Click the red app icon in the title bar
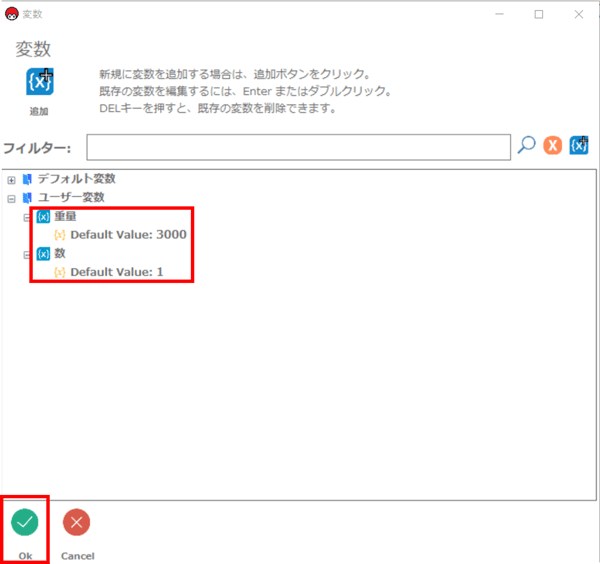This screenshot has height=564, width=600. tap(11, 14)
